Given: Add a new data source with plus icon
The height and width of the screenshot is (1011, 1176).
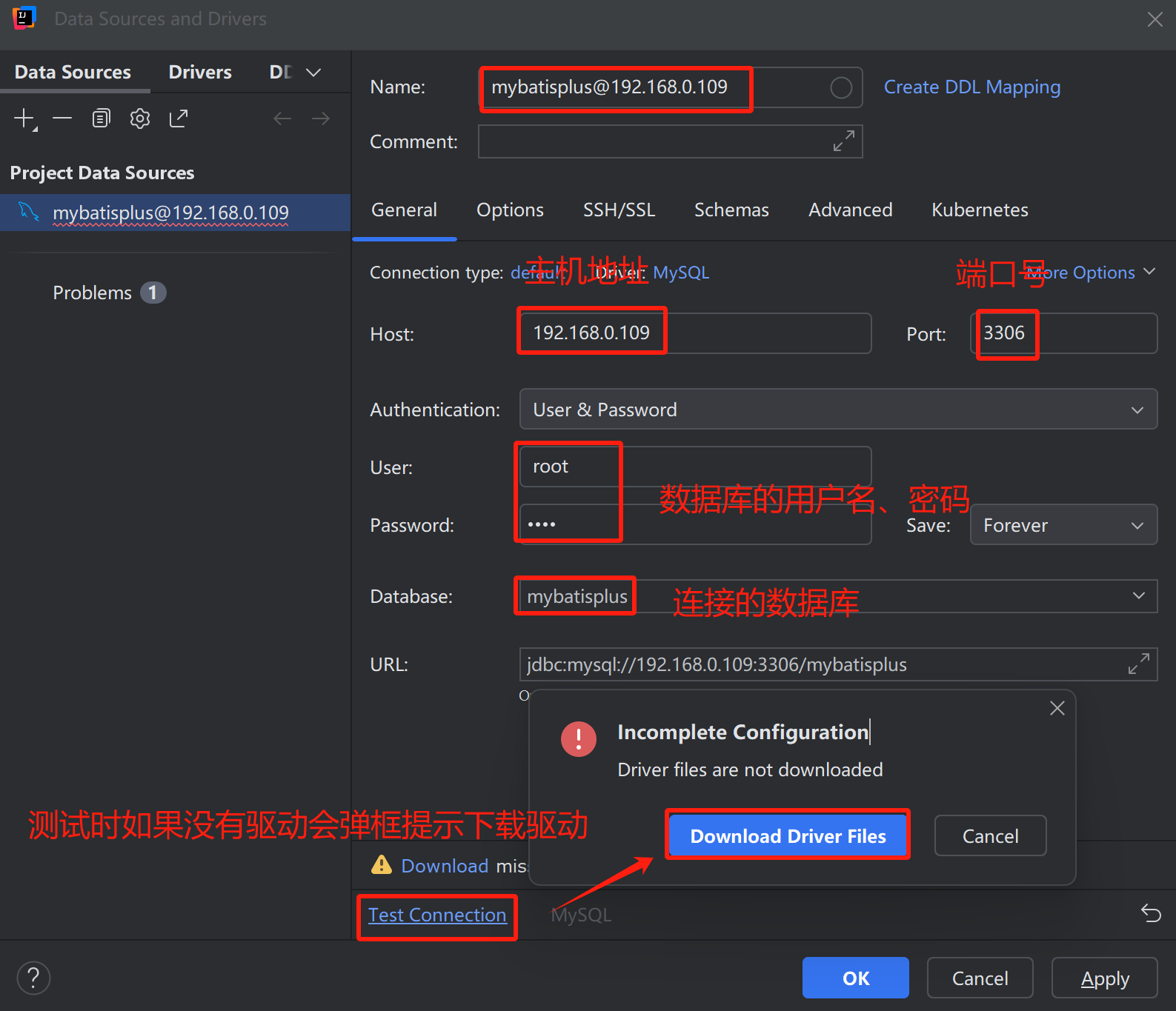Looking at the screenshot, I should coord(24,119).
